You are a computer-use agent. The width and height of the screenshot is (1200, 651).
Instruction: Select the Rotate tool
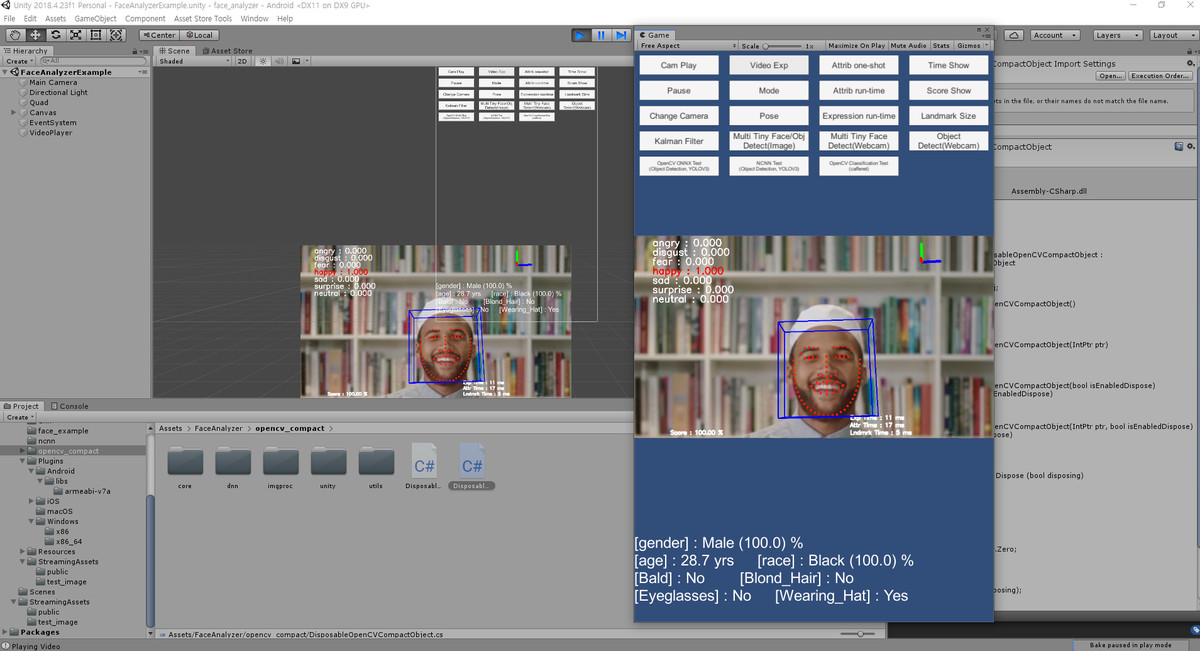pyautogui.click(x=55, y=35)
